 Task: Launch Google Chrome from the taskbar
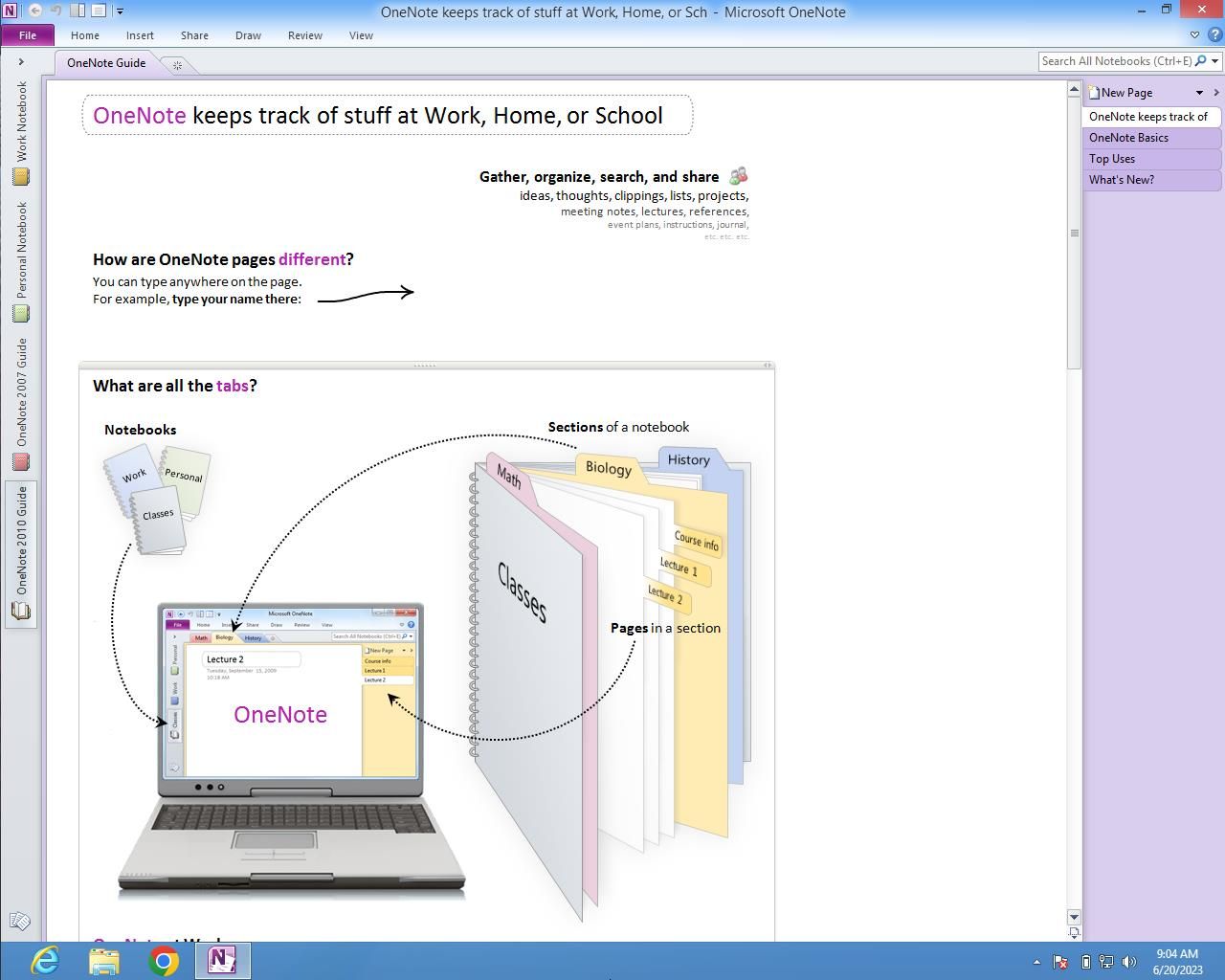point(164,960)
